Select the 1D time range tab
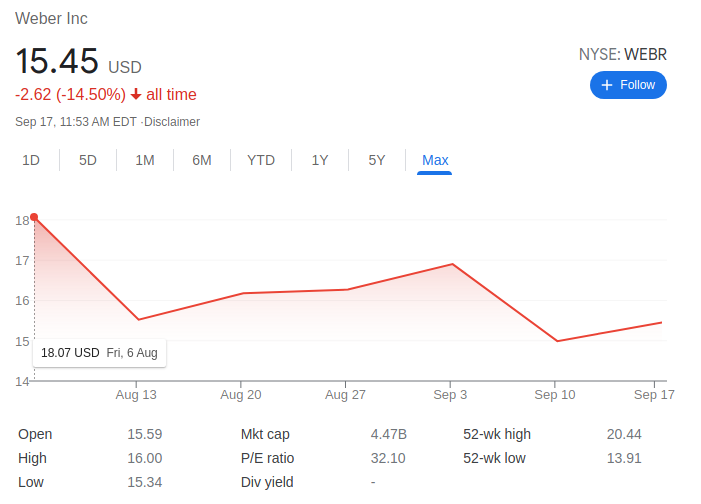 31,160
